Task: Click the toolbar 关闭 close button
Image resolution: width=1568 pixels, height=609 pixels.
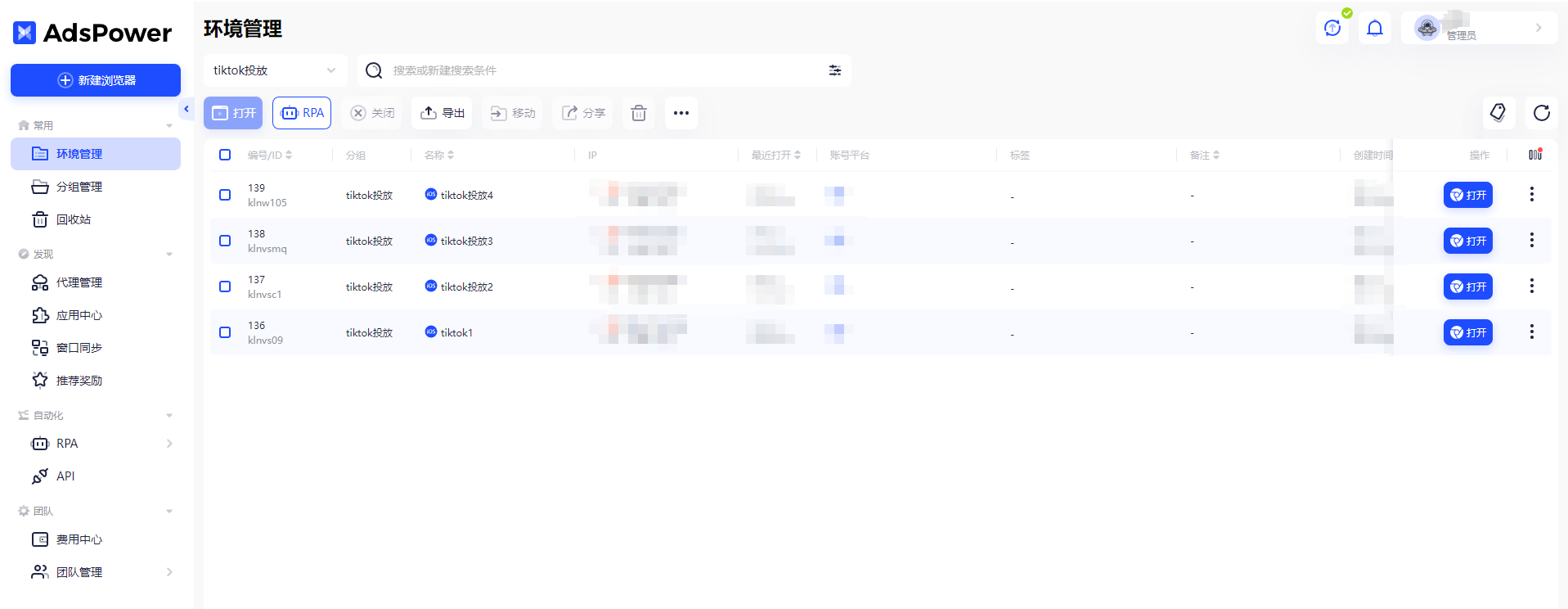Action: tap(372, 113)
